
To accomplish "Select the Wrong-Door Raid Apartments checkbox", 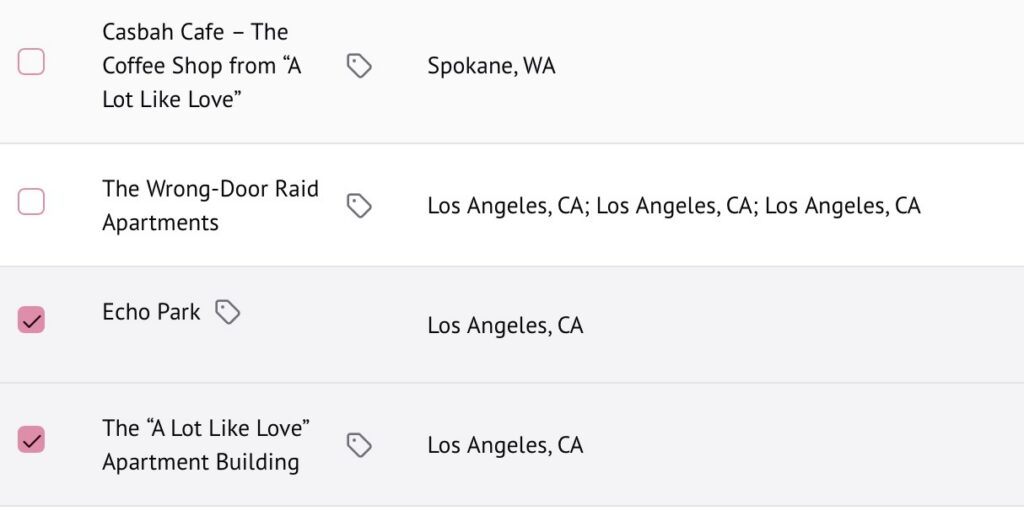I will 32,202.
